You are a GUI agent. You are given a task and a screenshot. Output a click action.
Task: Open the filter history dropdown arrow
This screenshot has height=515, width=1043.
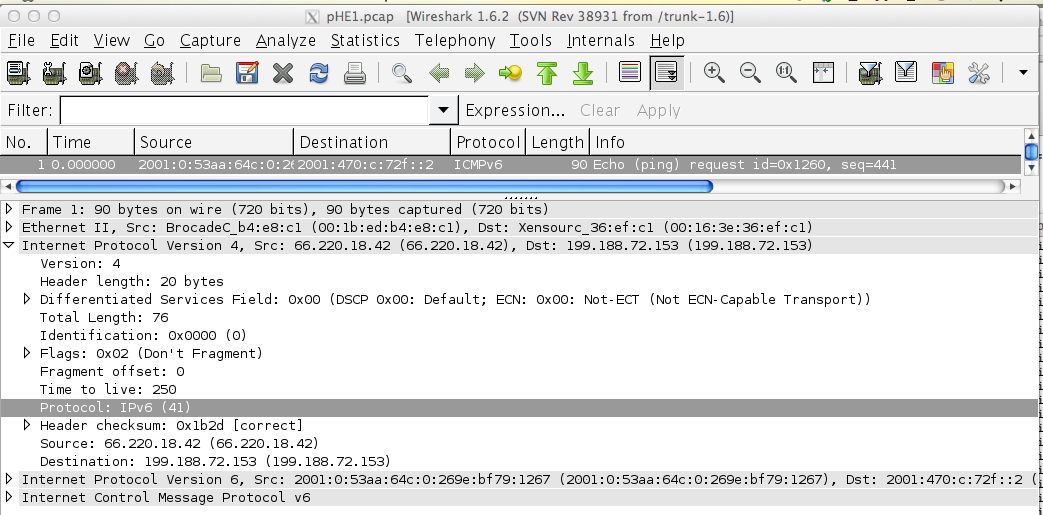pos(444,110)
